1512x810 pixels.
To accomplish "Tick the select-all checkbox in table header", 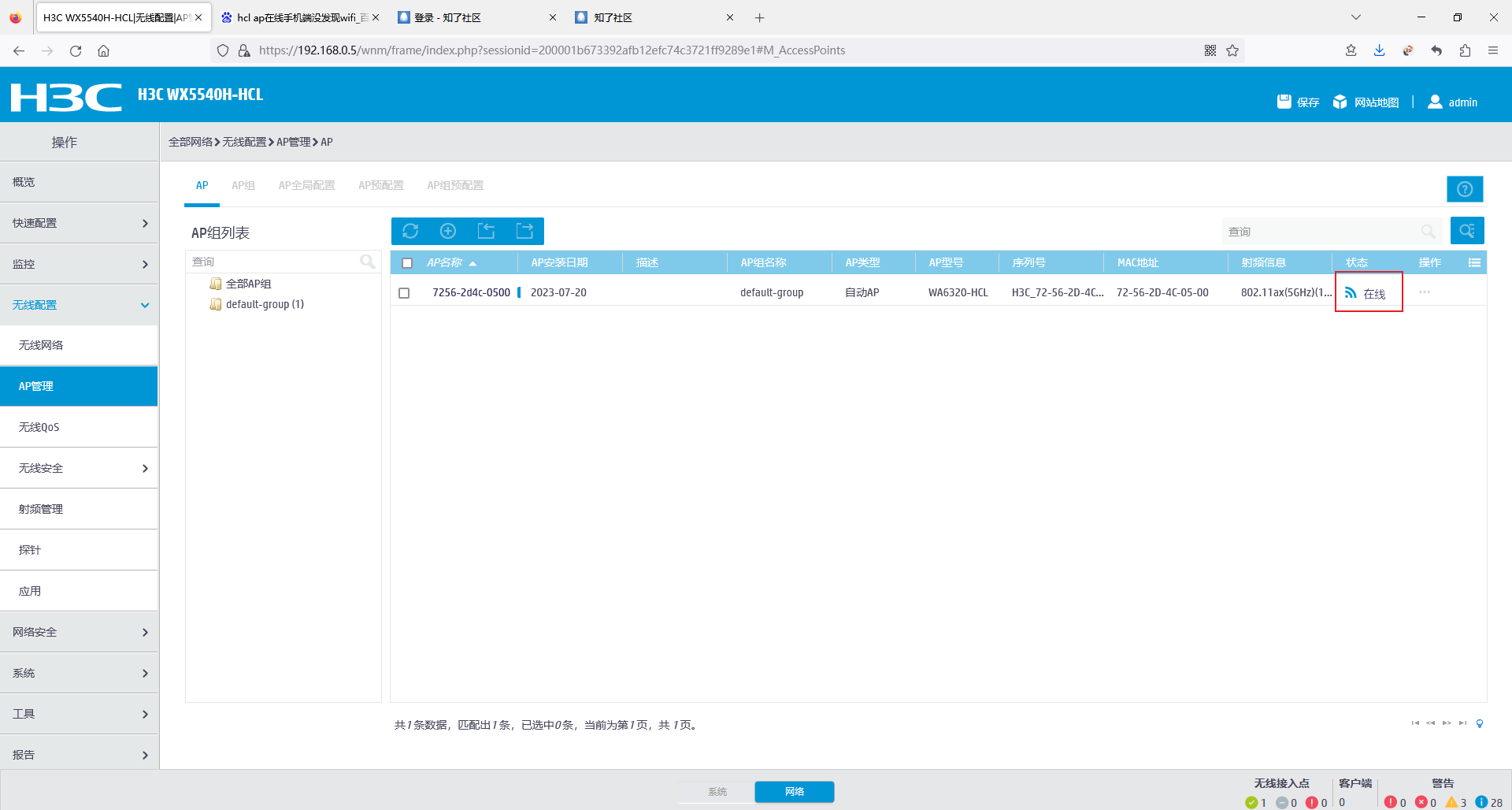I will click(407, 263).
